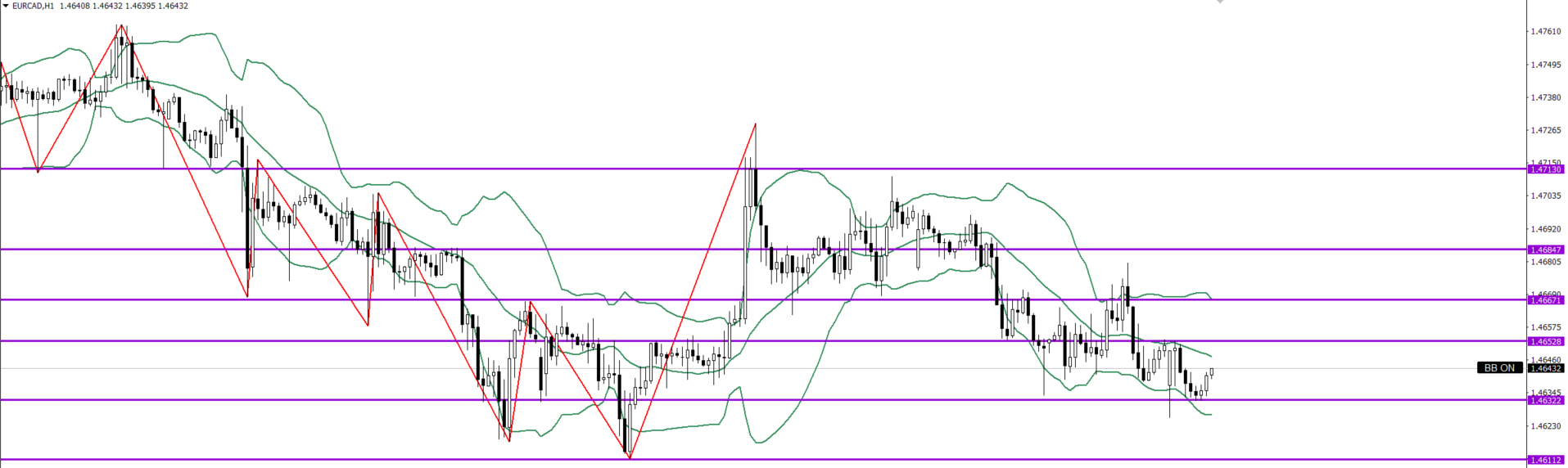The image size is (1568, 468).
Task: Click the OHLC values in chart header
Action: pyautogui.click(x=124, y=6)
